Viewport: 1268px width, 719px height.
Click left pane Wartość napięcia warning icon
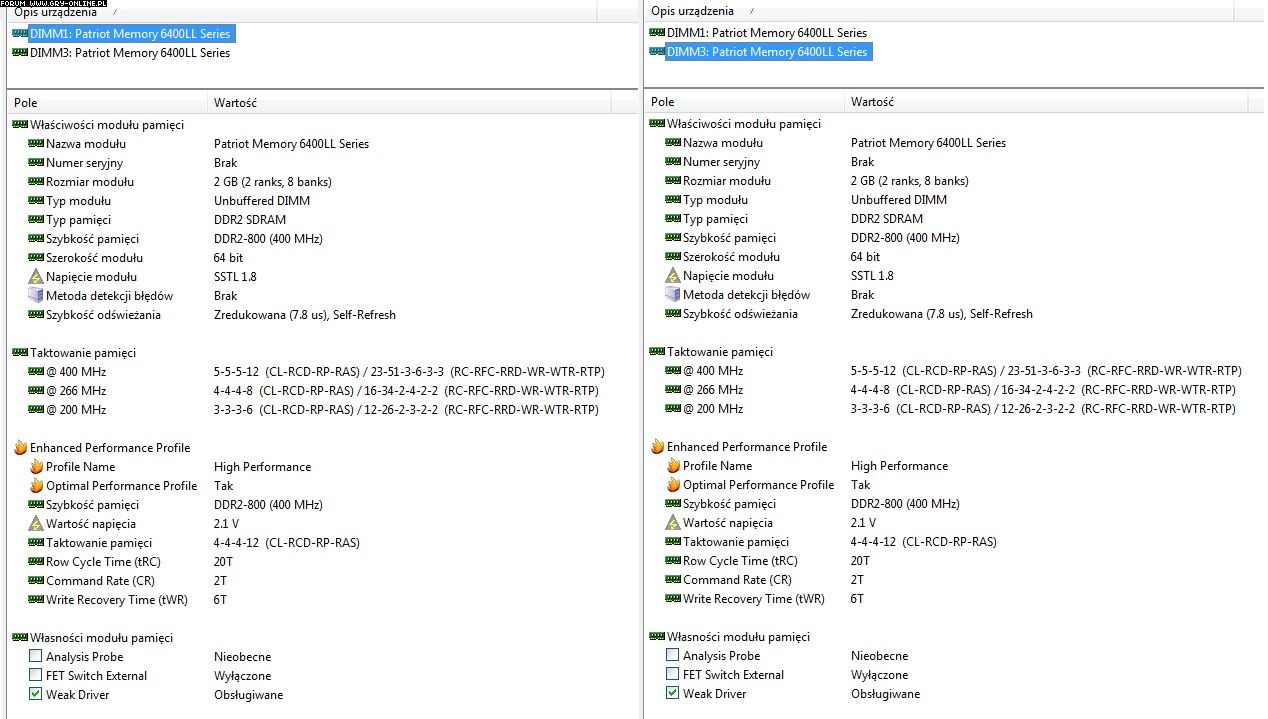(36, 523)
